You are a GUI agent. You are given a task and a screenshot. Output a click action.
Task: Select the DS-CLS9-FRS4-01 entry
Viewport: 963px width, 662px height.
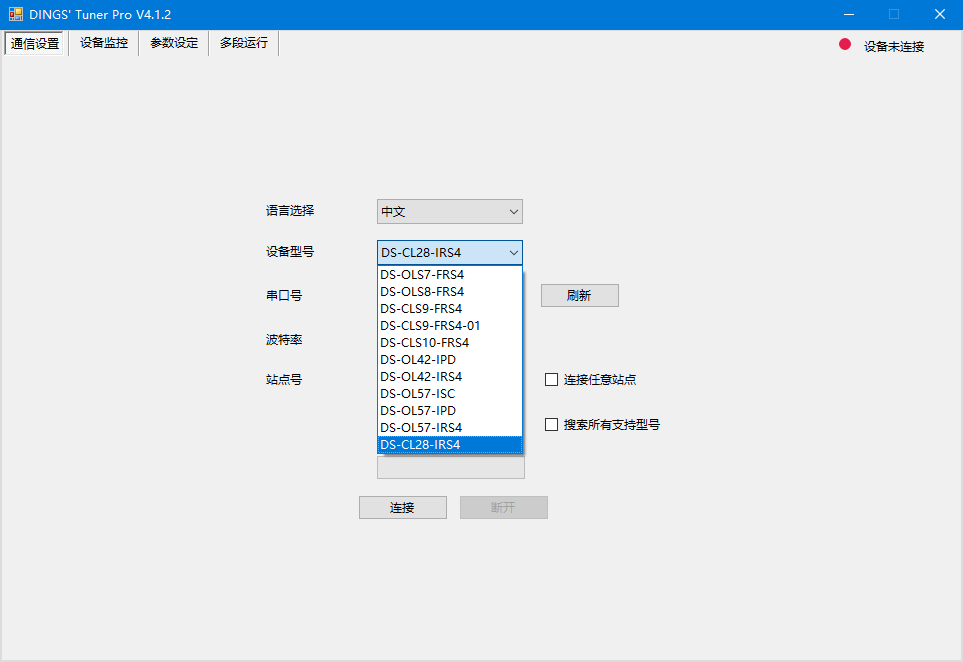pyautogui.click(x=450, y=325)
